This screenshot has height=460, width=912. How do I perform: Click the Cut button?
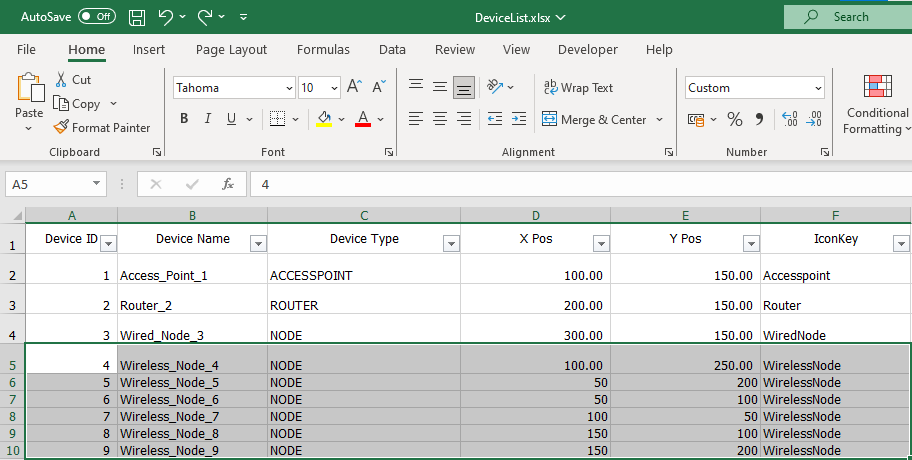[73, 80]
